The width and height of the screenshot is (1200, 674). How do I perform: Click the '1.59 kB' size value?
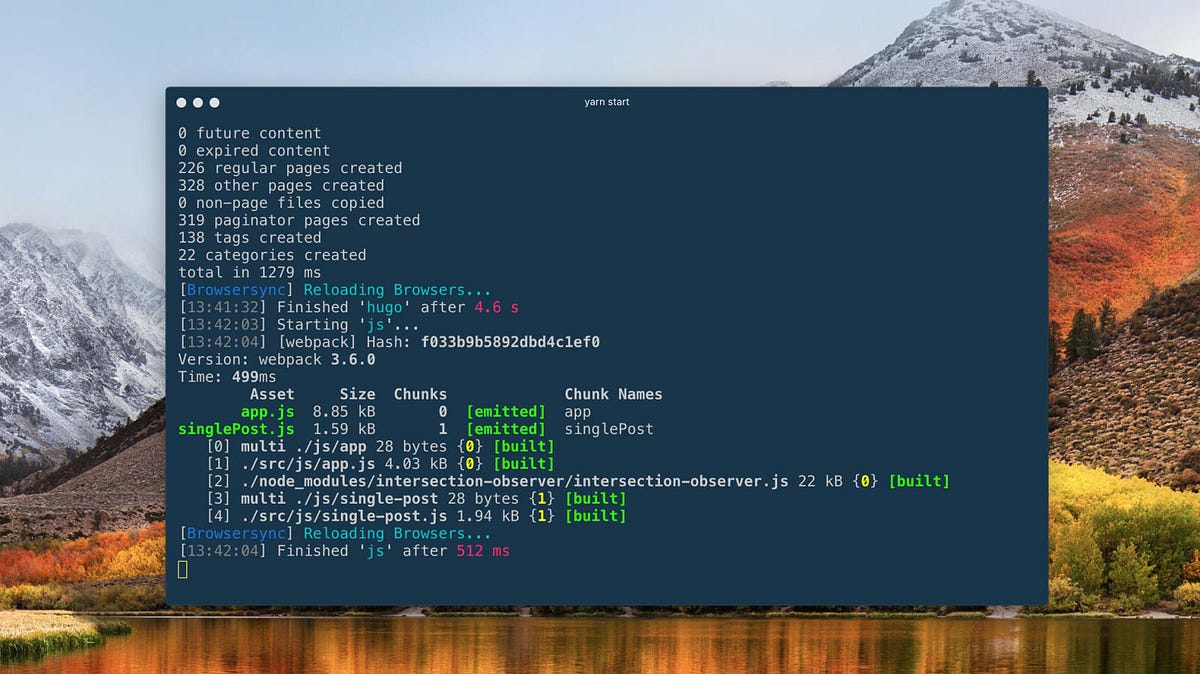click(344, 429)
